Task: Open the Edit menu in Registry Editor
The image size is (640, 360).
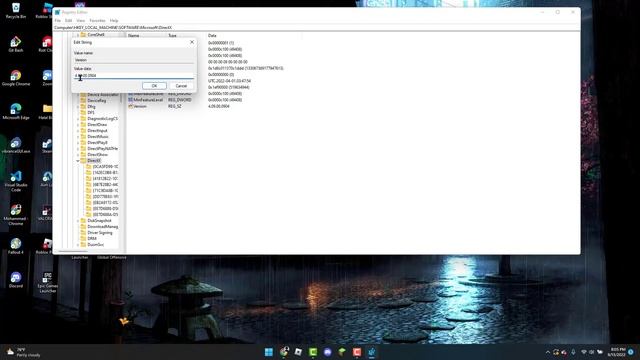Action: pyautogui.click(x=69, y=20)
